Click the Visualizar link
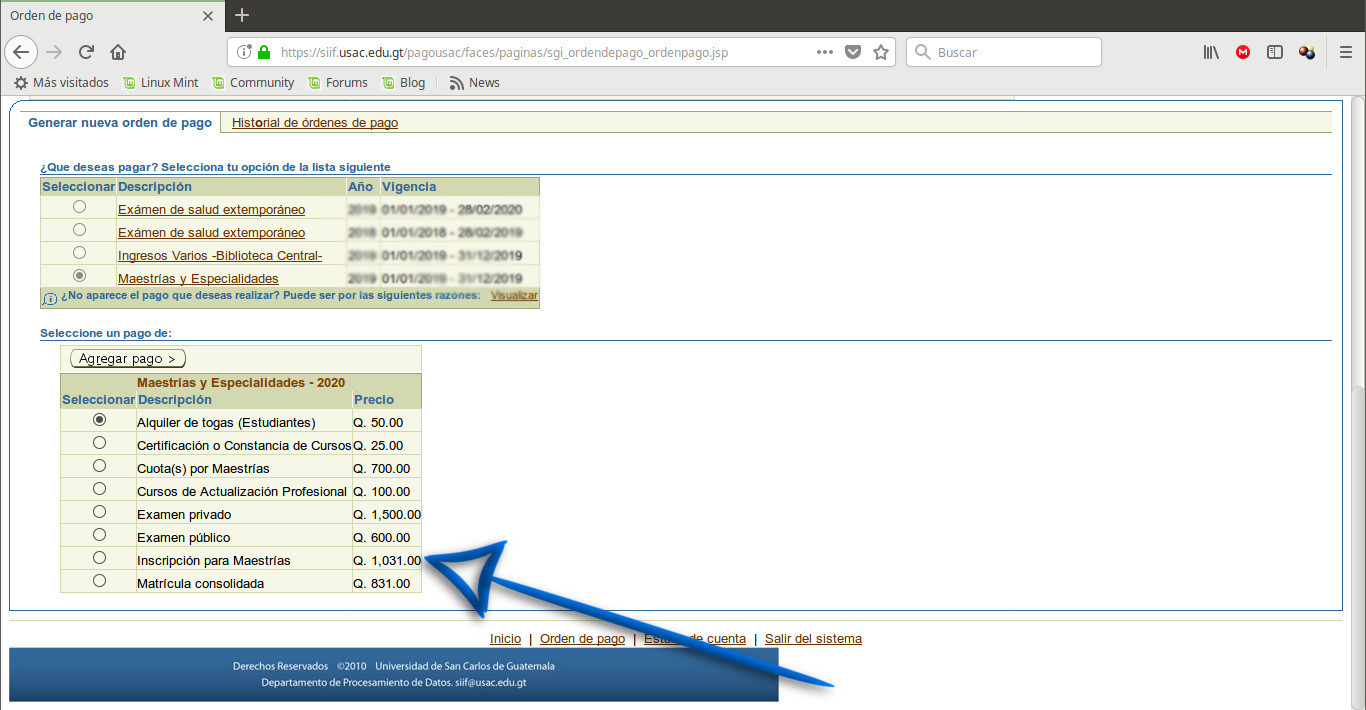The width and height of the screenshot is (1366, 710). 514,296
